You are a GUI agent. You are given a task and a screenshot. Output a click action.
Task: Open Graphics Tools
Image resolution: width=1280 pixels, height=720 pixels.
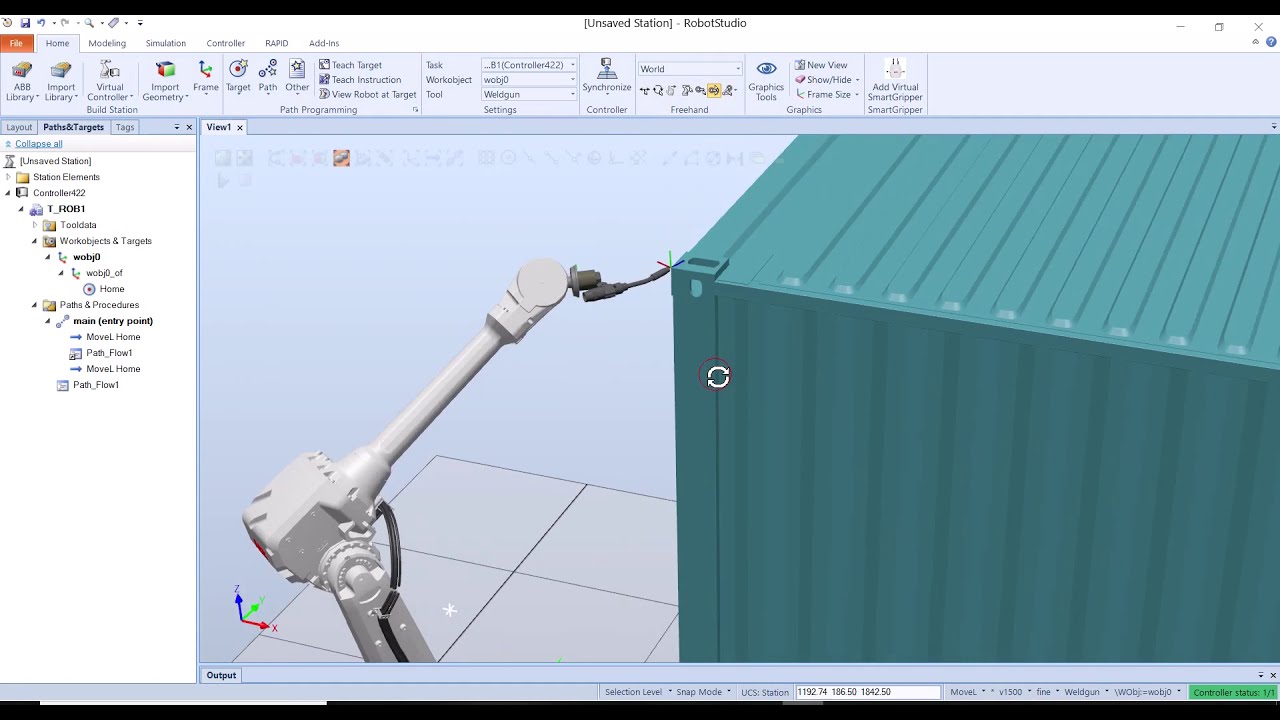pos(766,80)
